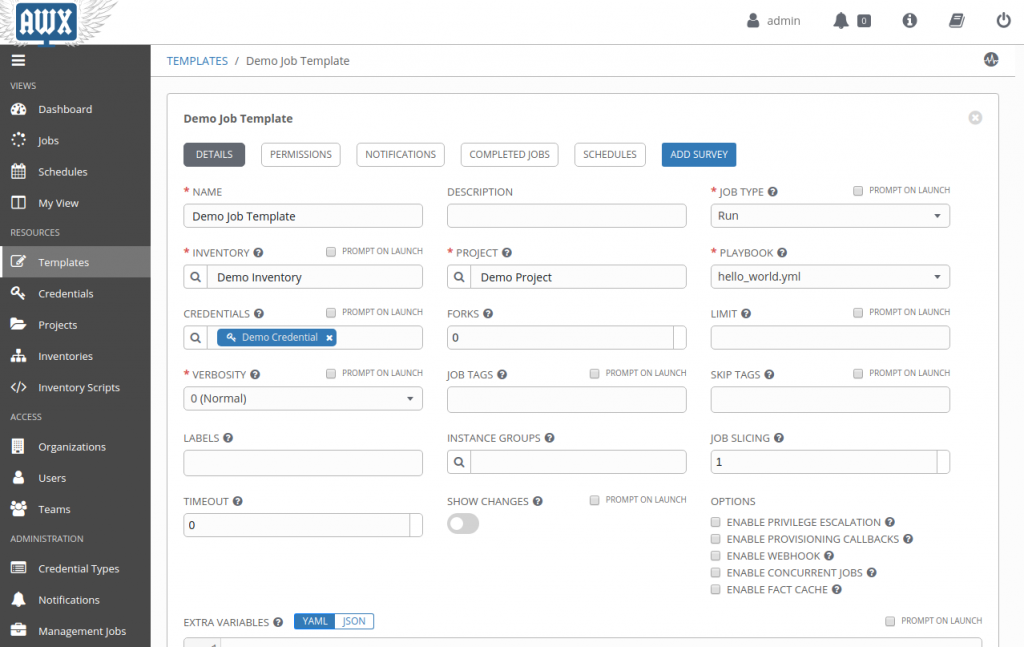Open the Forks help icon
Screen dimensions: 1024x647
point(488,313)
